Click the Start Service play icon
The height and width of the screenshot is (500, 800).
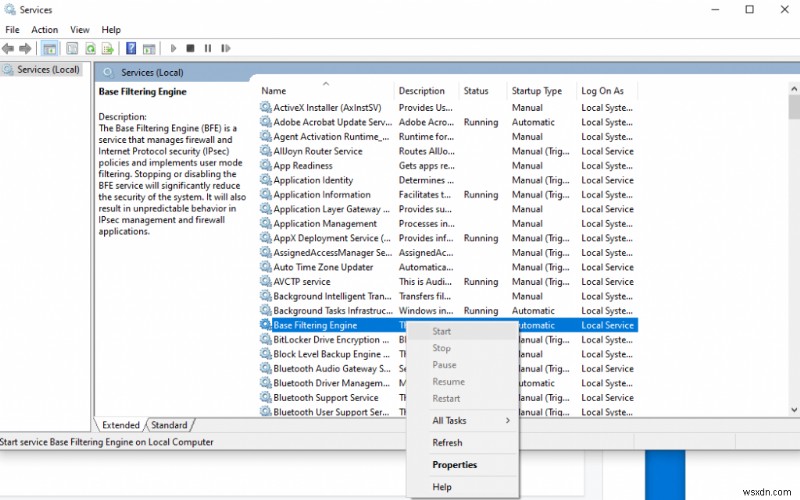coord(173,48)
